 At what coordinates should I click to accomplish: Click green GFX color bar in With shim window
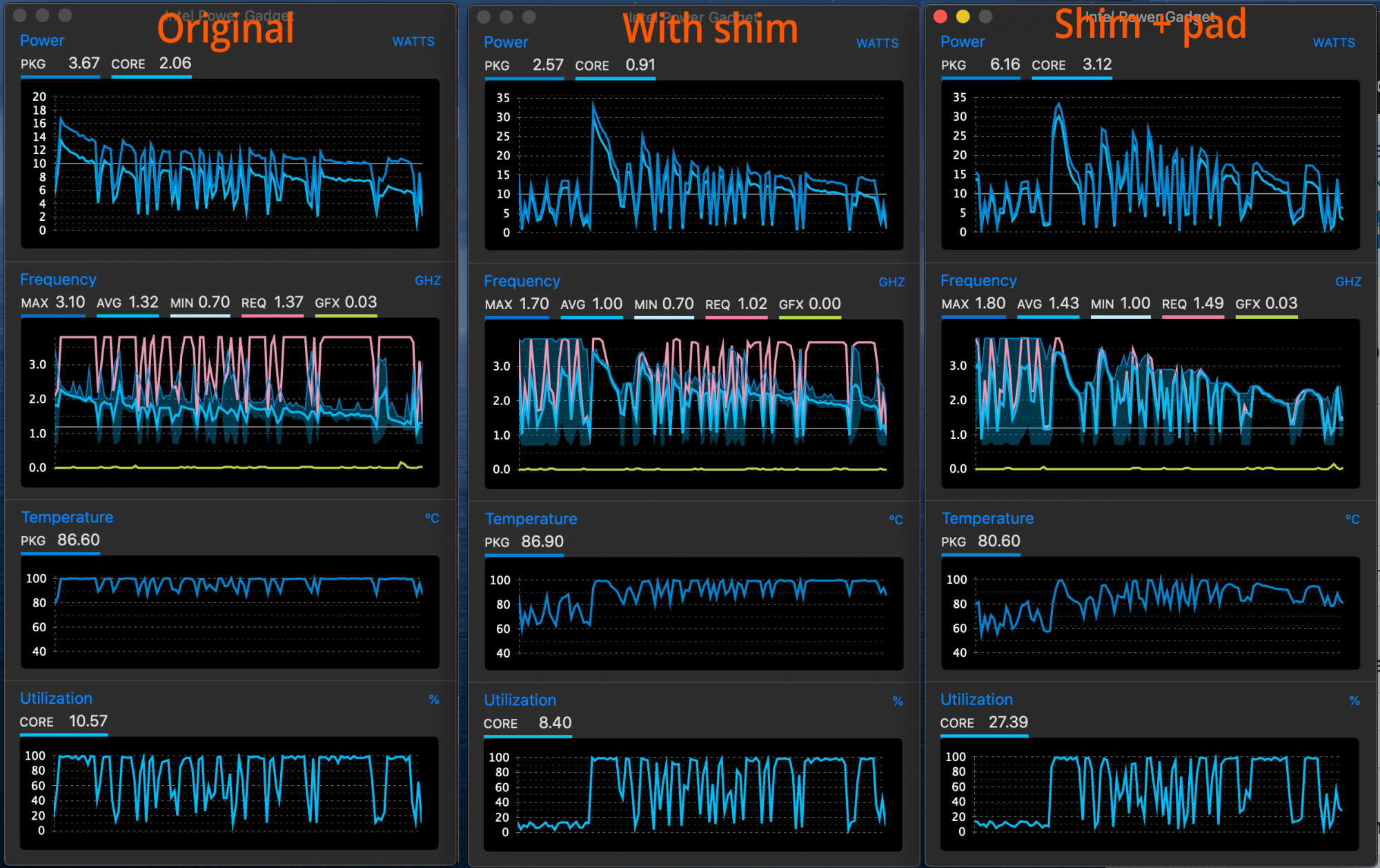809,318
